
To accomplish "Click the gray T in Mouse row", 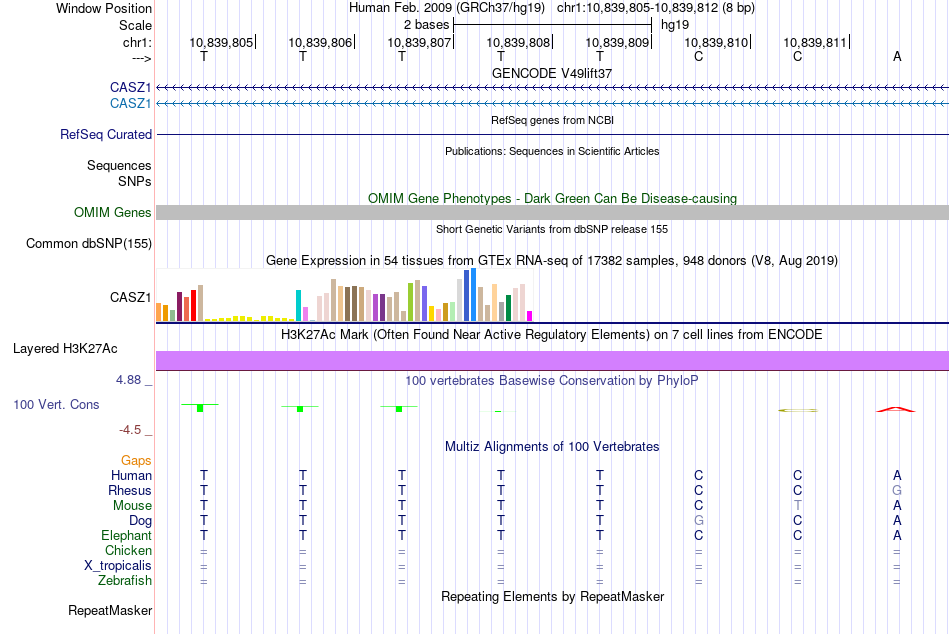I will tap(797, 505).
